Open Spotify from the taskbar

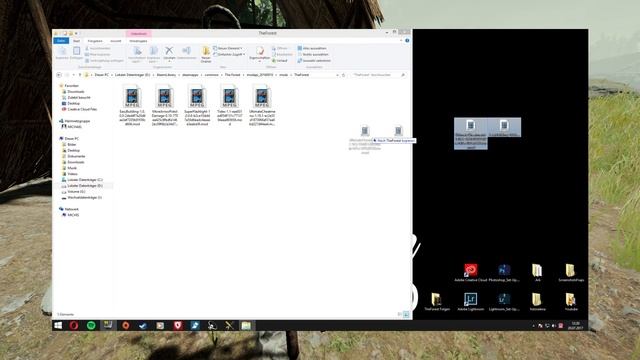pos(91,325)
